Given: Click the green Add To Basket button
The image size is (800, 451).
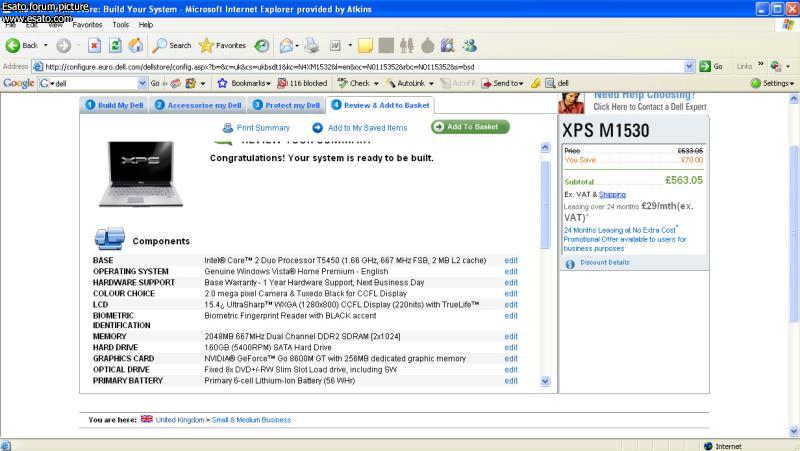Looking at the screenshot, I should [x=470, y=127].
